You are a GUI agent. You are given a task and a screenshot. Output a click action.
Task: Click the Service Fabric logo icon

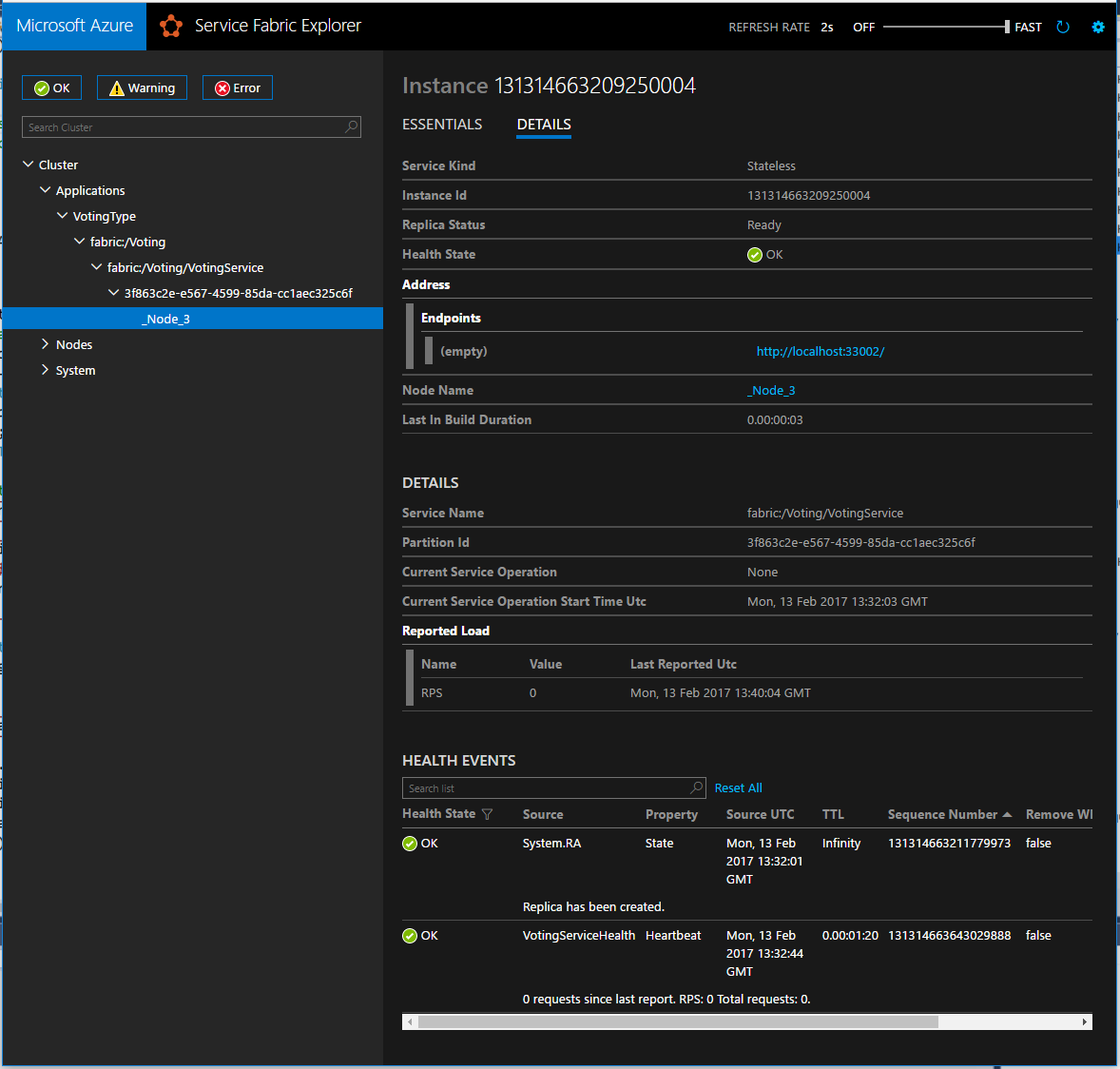tap(171, 27)
